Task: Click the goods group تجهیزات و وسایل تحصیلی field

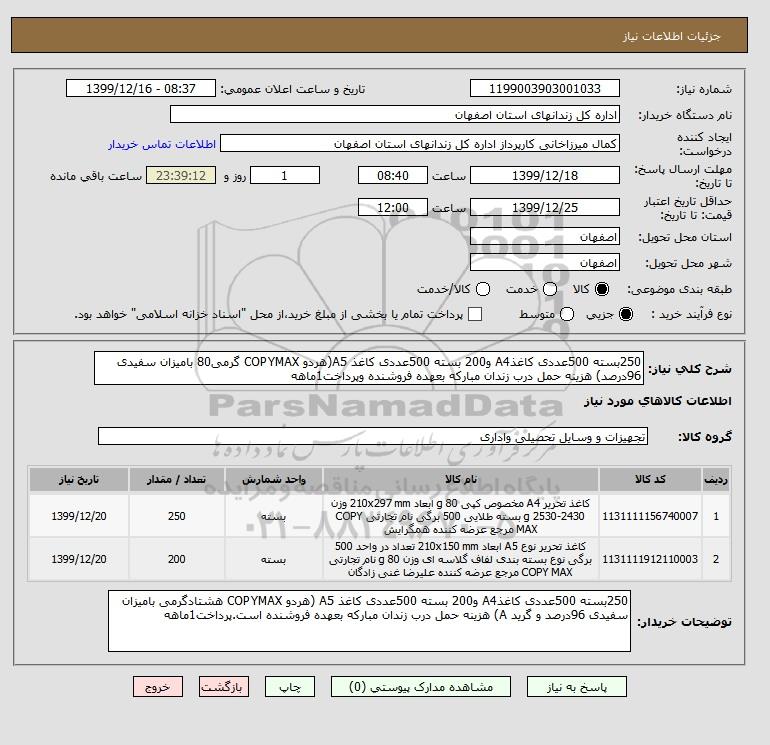Action: click(373, 436)
